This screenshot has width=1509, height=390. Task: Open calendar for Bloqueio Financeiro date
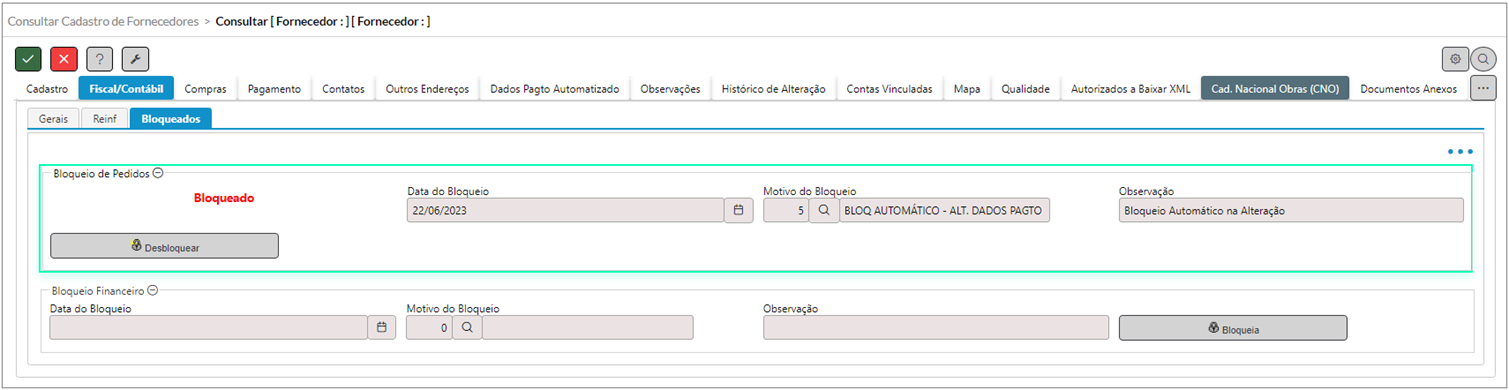point(382,328)
